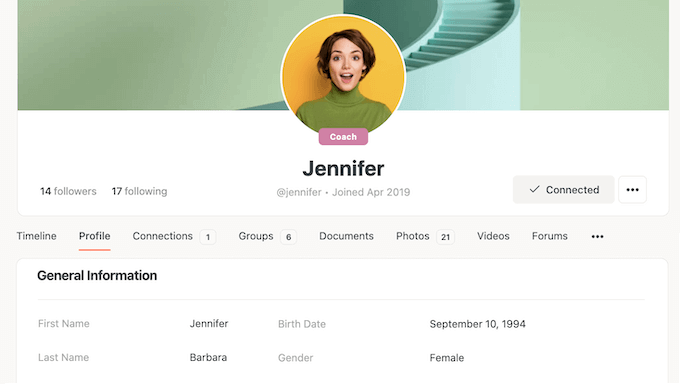The image size is (680, 384).
Task: Select the birth date September 10, 1994
Action: pos(477,324)
